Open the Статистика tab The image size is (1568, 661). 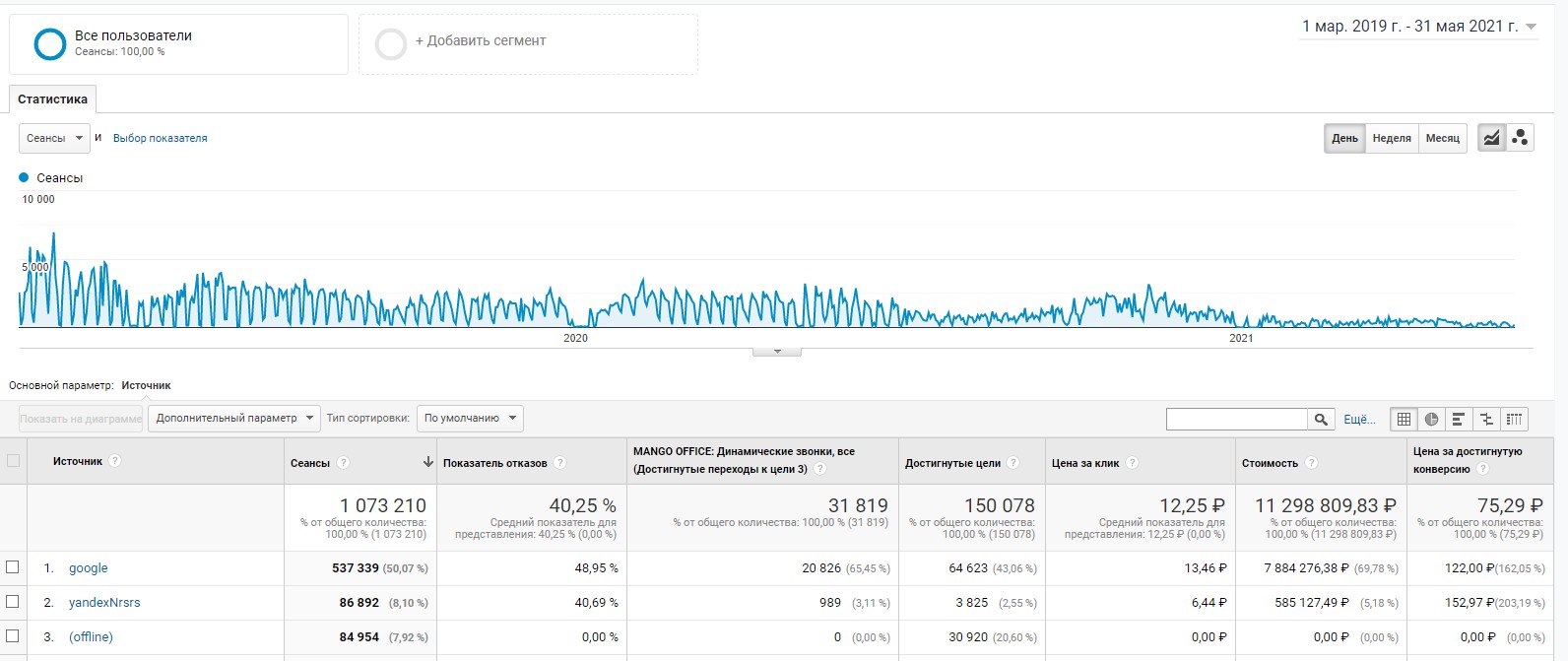click(52, 99)
